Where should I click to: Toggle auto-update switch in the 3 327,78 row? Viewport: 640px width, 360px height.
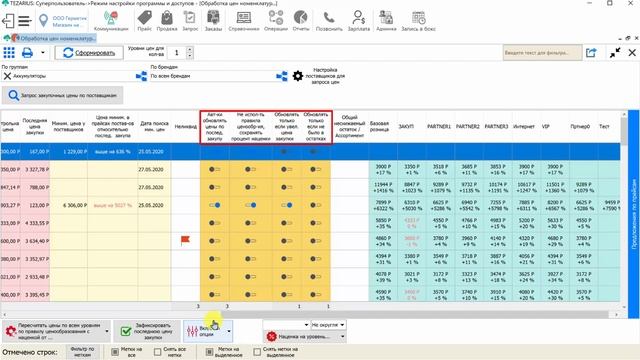tap(214, 169)
